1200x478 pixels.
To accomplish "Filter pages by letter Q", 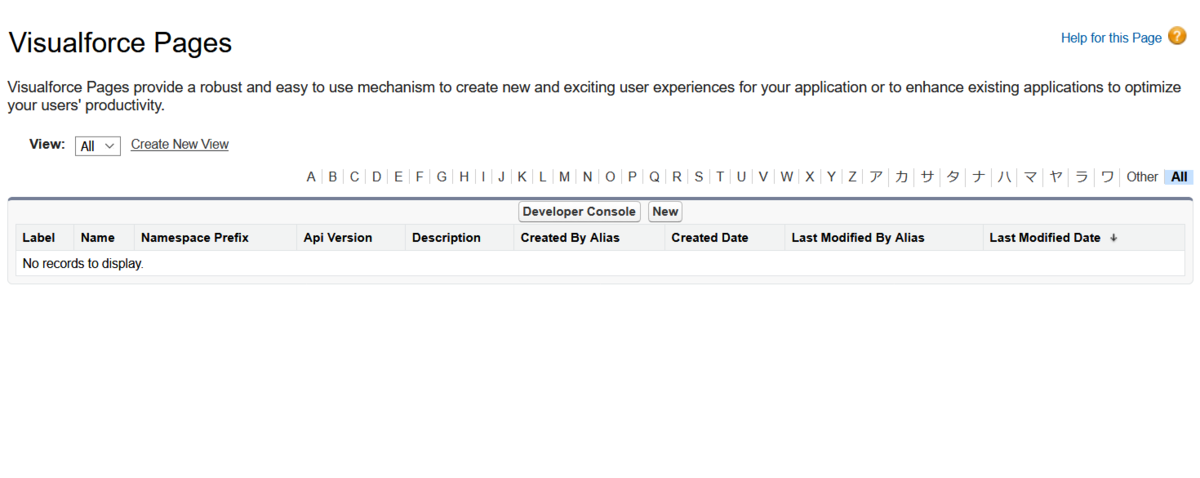I will [x=654, y=177].
